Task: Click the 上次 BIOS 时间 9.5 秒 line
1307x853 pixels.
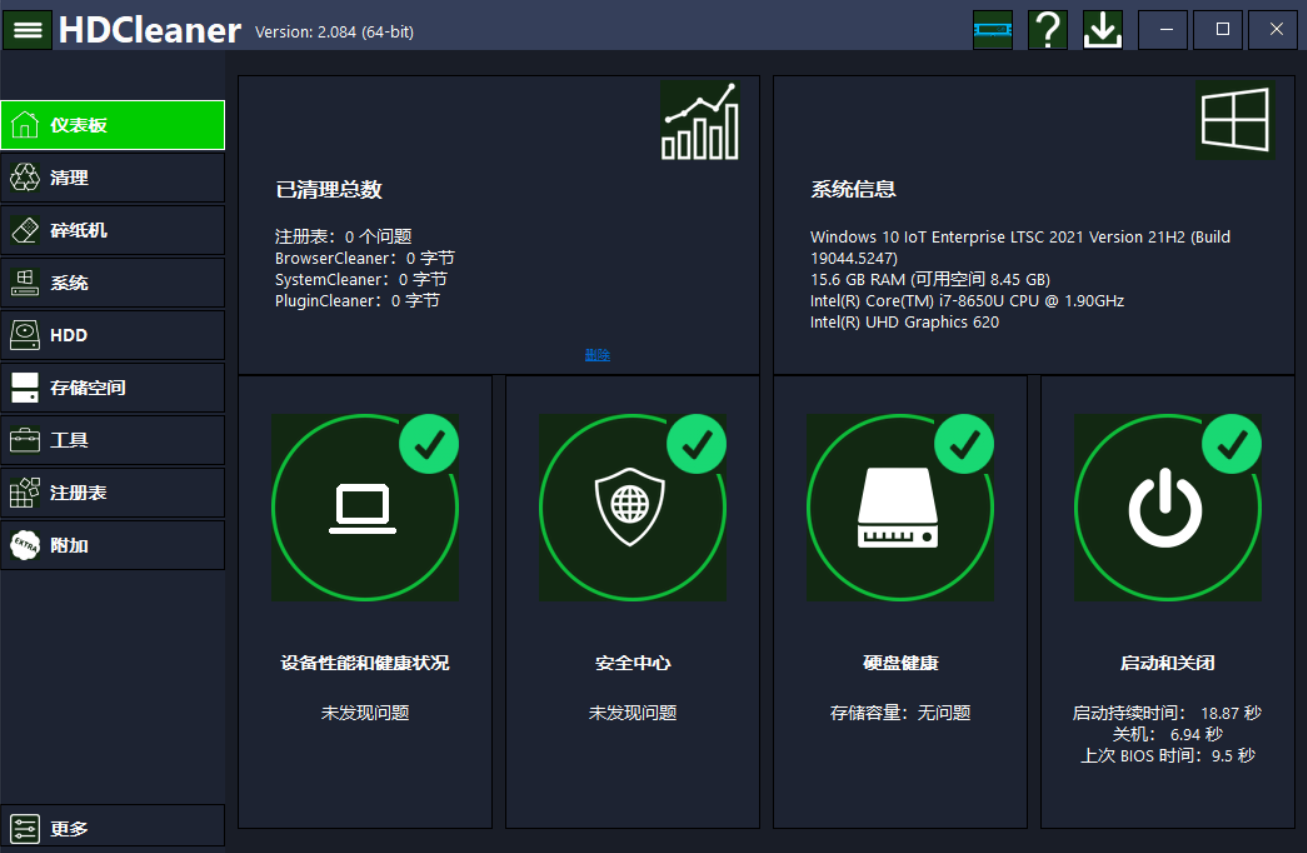Action: coord(1167,756)
